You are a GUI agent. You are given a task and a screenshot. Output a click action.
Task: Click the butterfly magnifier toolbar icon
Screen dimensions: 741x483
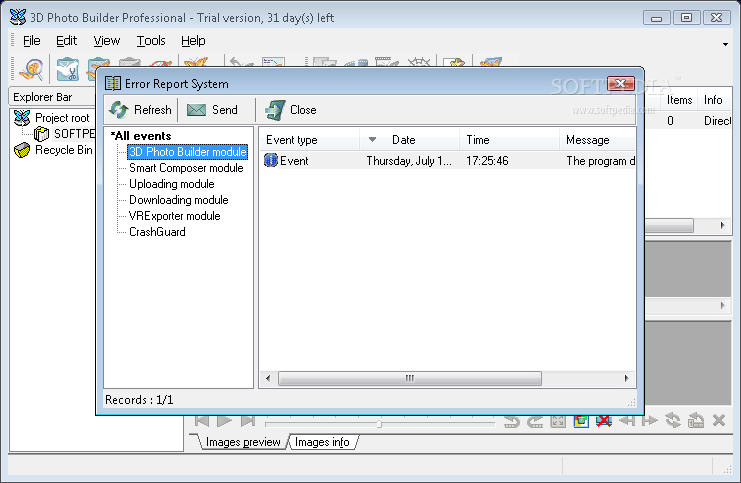pyautogui.click(x=32, y=69)
